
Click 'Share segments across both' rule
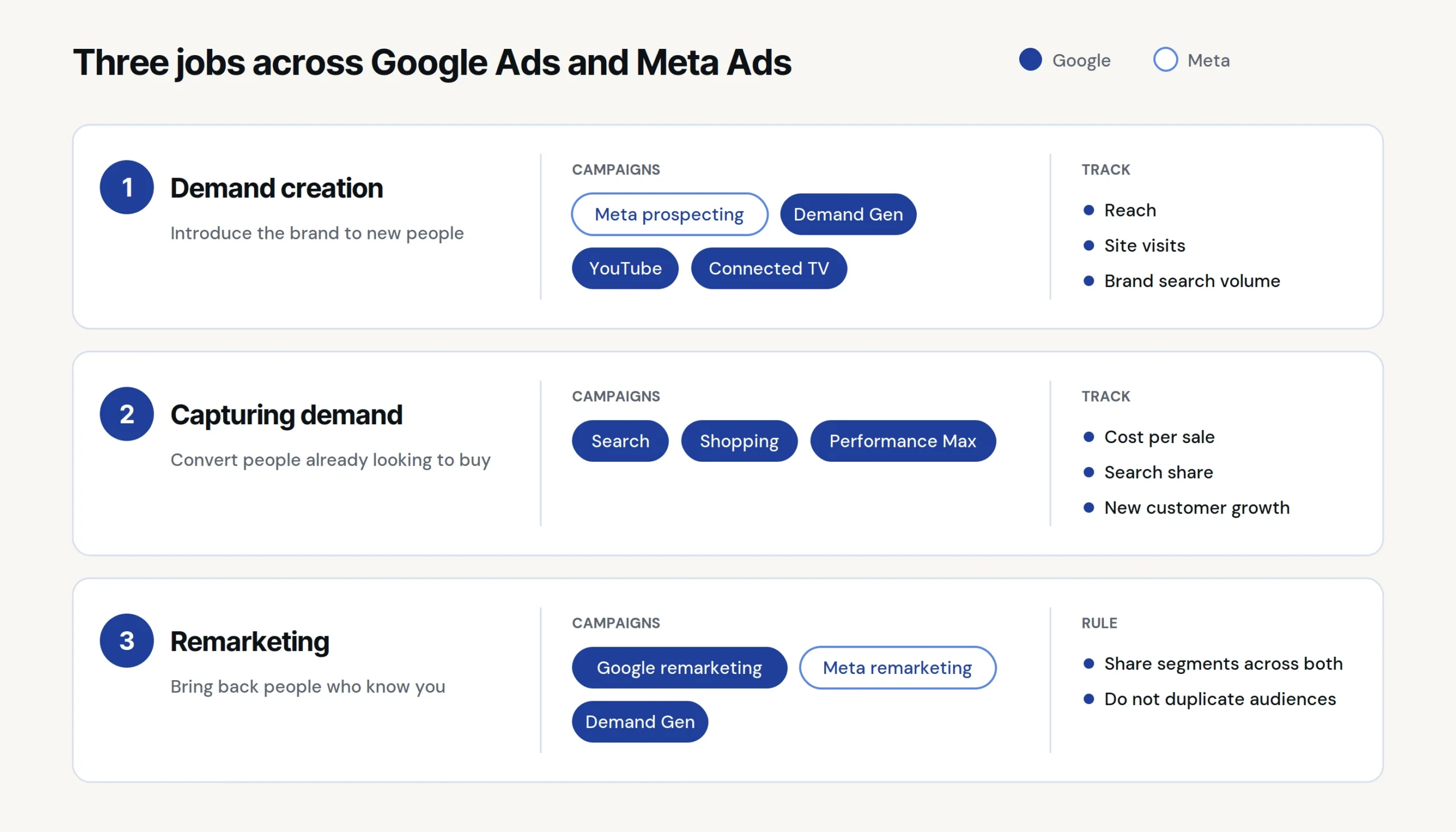[x=1223, y=664]
